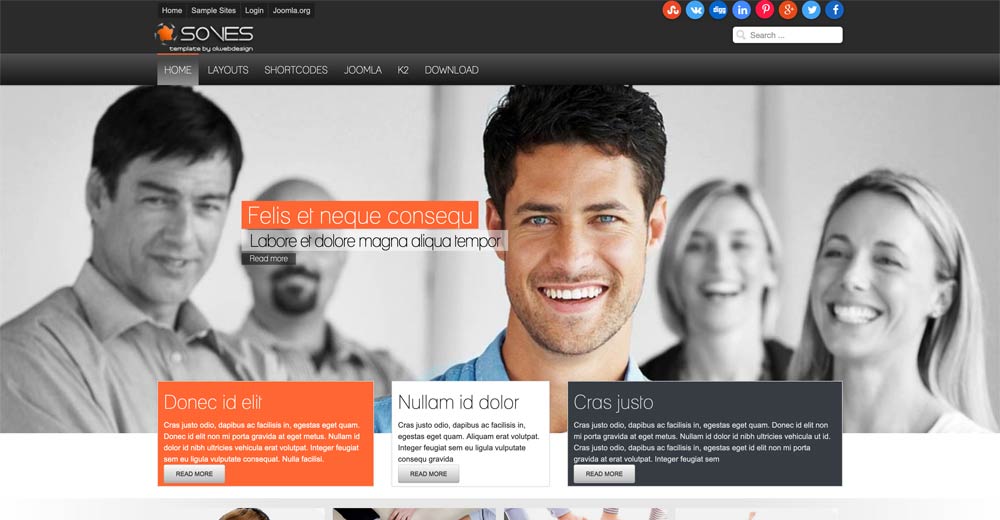
Task: Open the Sample Sites link
Action: [214, 10]
